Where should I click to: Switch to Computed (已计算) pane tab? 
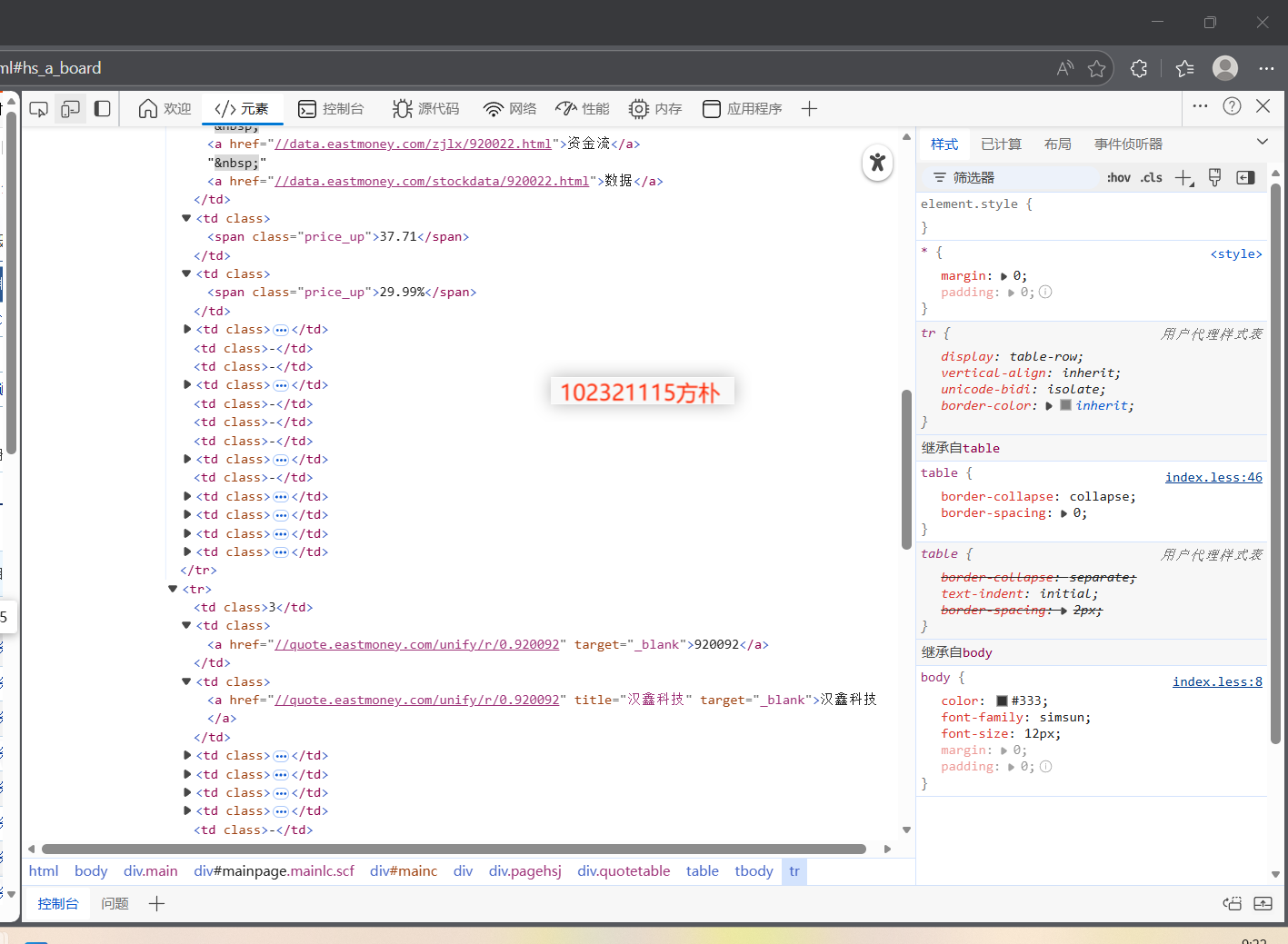[1001, 144]
